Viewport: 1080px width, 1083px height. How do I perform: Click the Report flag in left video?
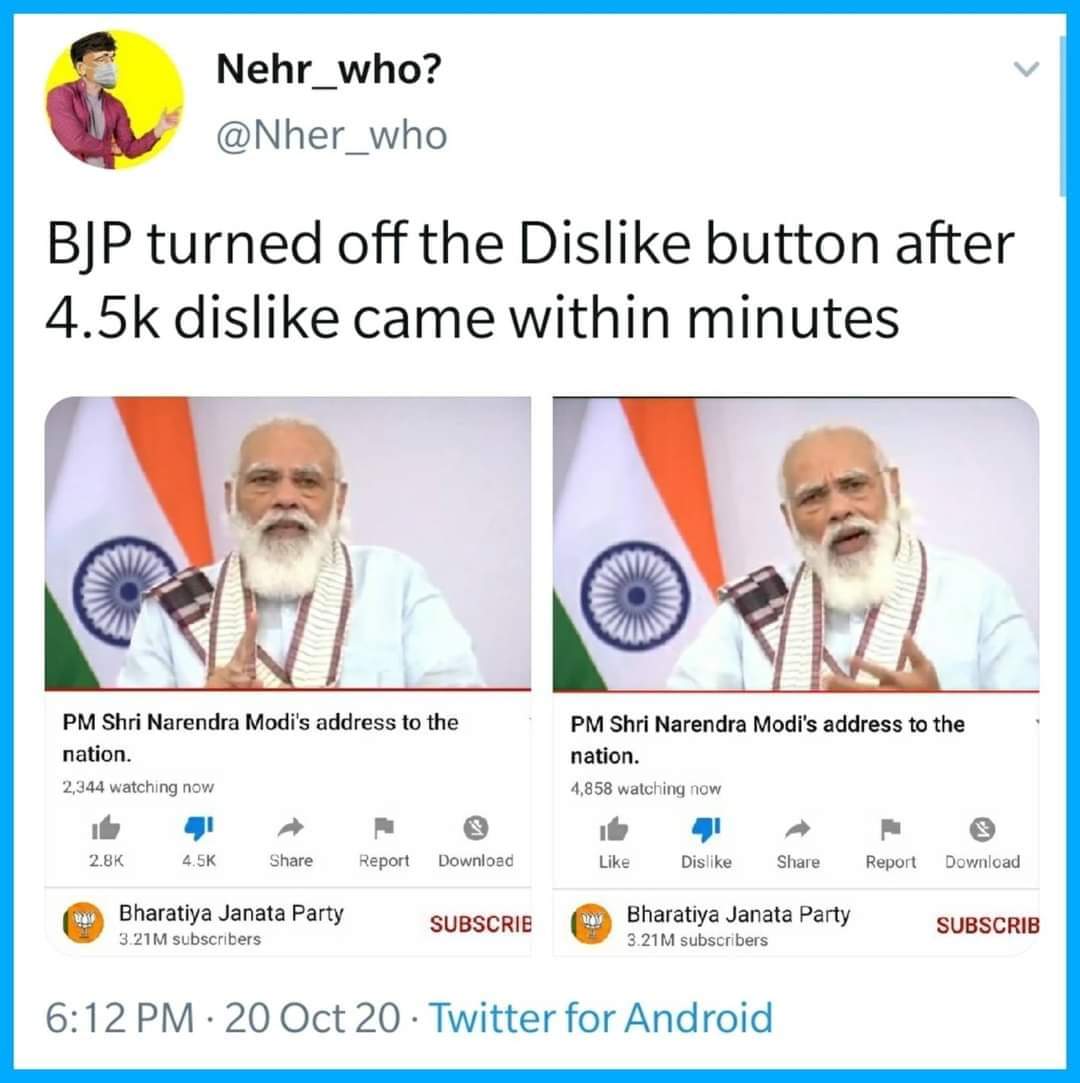click(x=384, y=828)
